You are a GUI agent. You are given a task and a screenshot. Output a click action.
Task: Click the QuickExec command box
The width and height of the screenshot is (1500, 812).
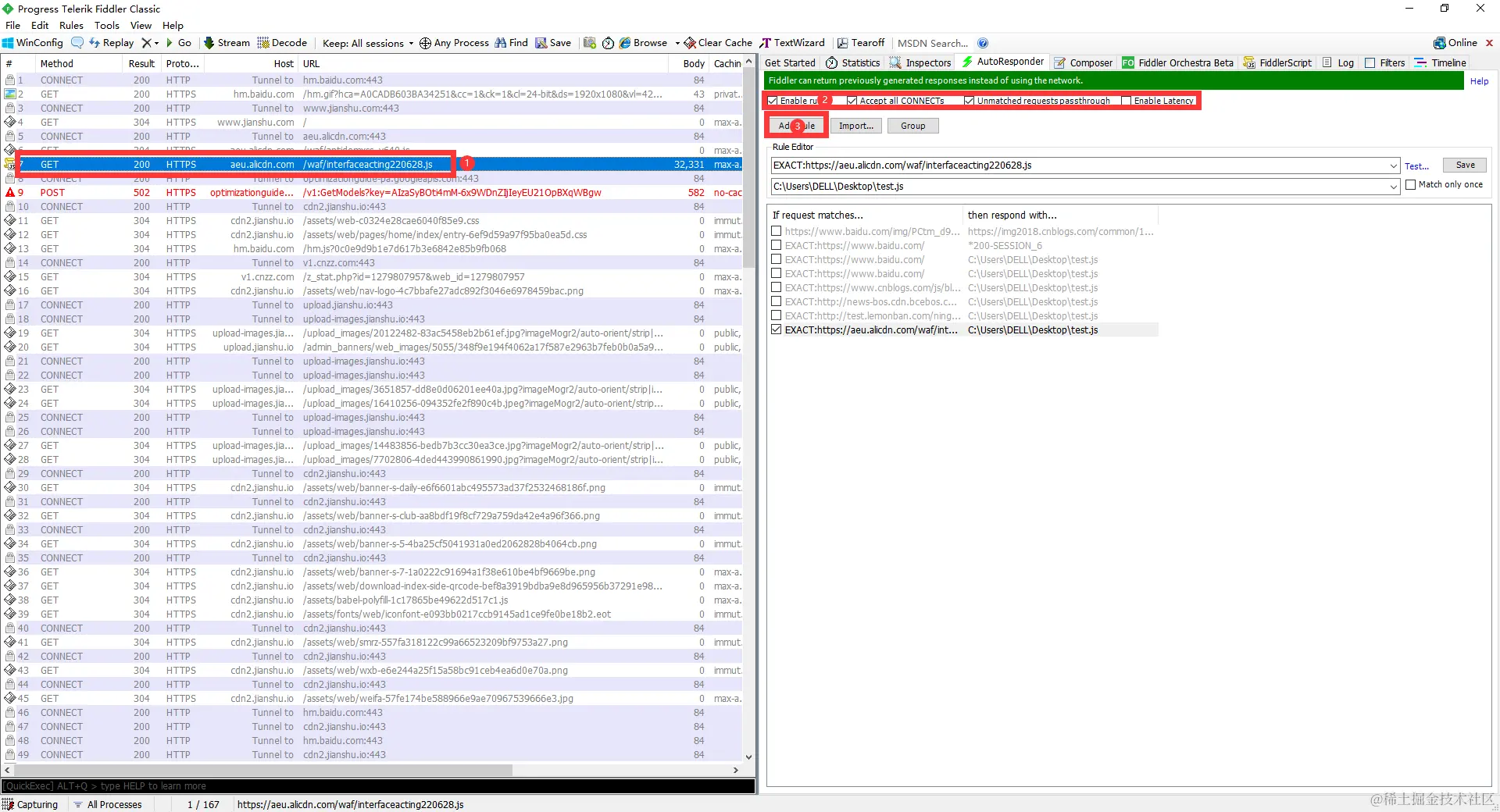[378, 785]
